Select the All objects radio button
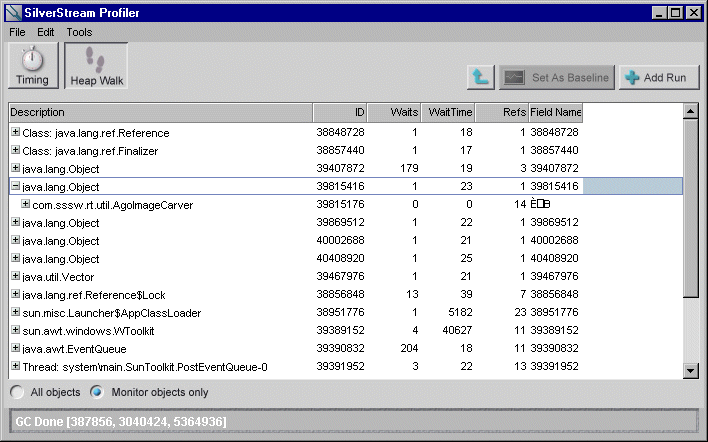The width and height of the screenshot is (708, 442). 17,392
